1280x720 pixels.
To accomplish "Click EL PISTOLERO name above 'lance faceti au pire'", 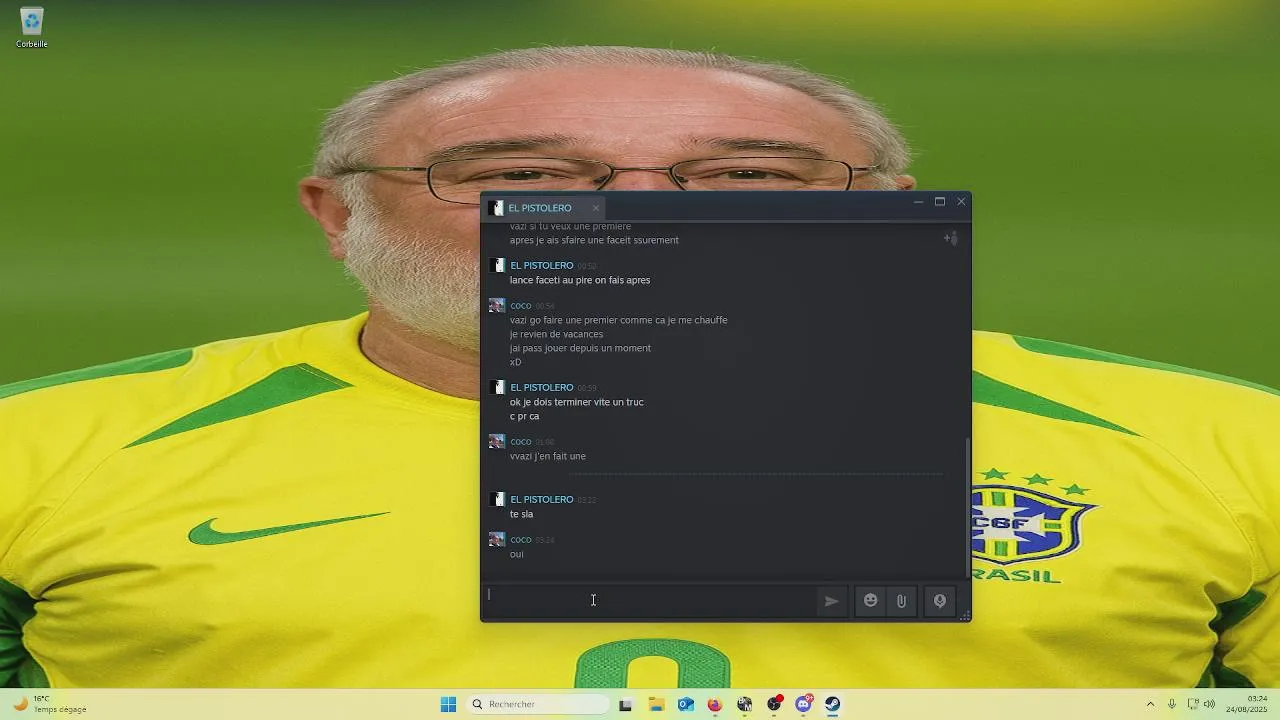I will coord(541,265).
